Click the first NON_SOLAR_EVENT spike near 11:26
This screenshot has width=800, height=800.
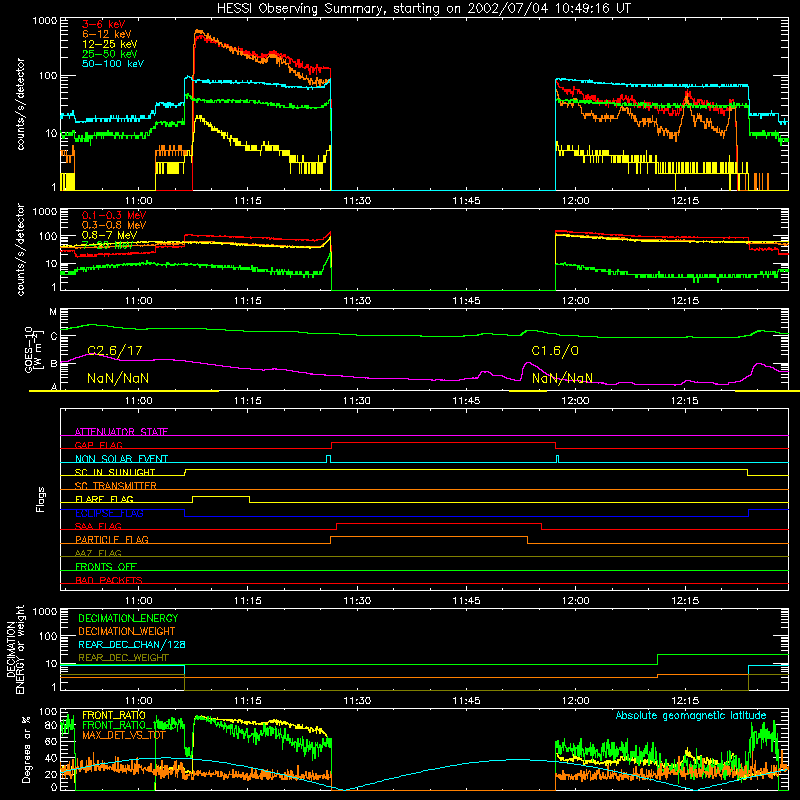329,459
